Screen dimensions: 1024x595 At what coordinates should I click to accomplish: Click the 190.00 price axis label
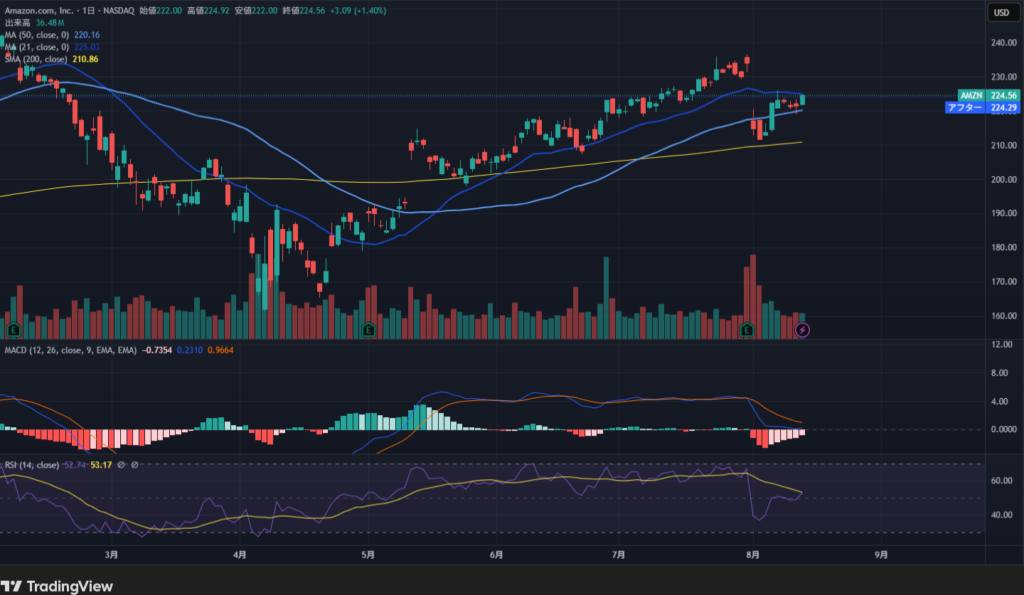coord(1004,214)
